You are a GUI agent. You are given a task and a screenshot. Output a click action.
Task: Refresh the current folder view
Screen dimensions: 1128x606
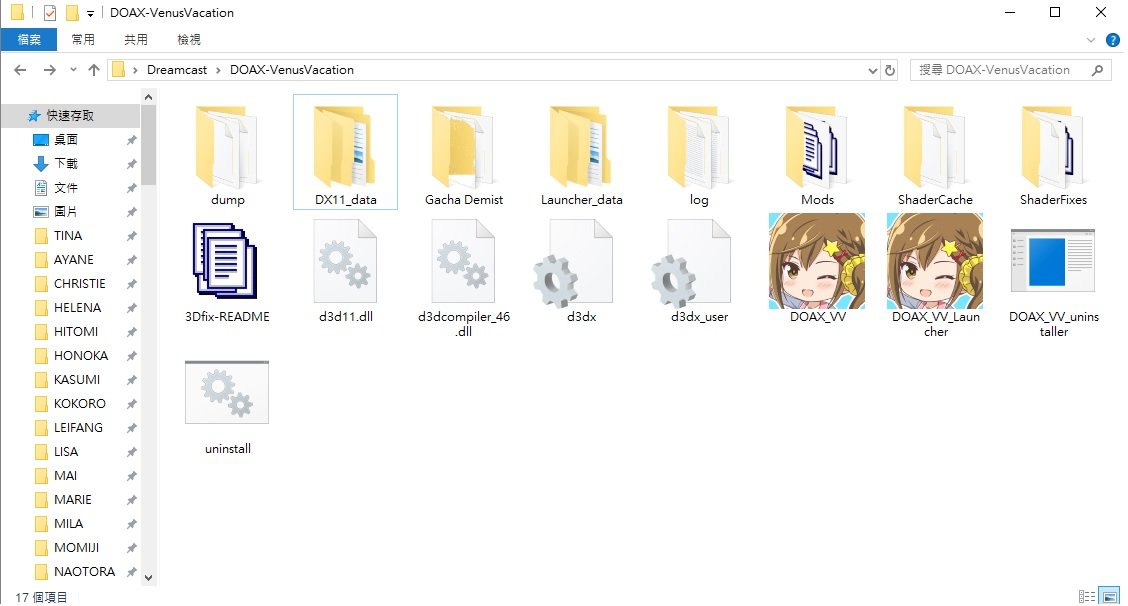coord(890,70)
